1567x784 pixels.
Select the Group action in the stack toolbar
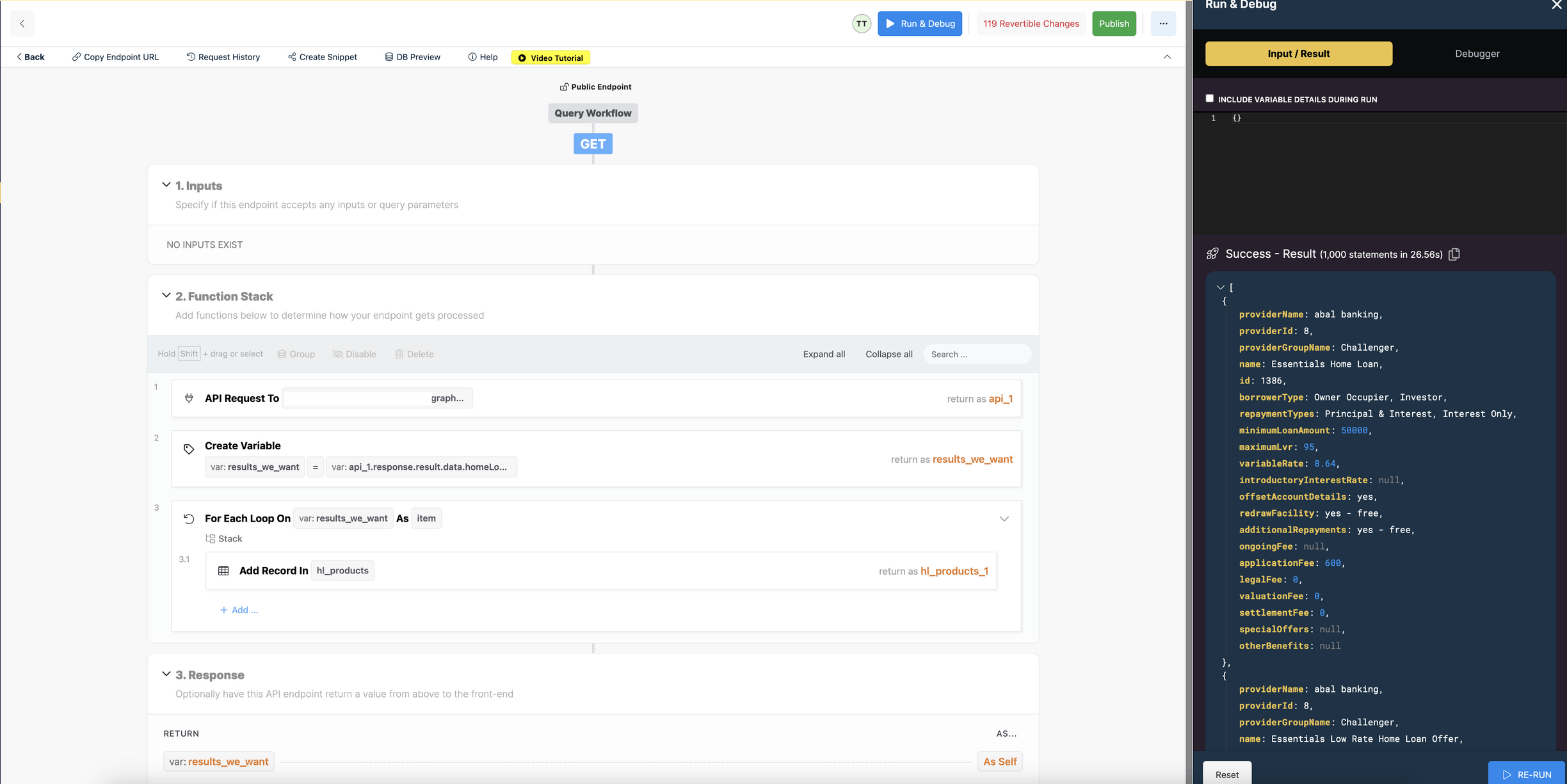[296, 354]
